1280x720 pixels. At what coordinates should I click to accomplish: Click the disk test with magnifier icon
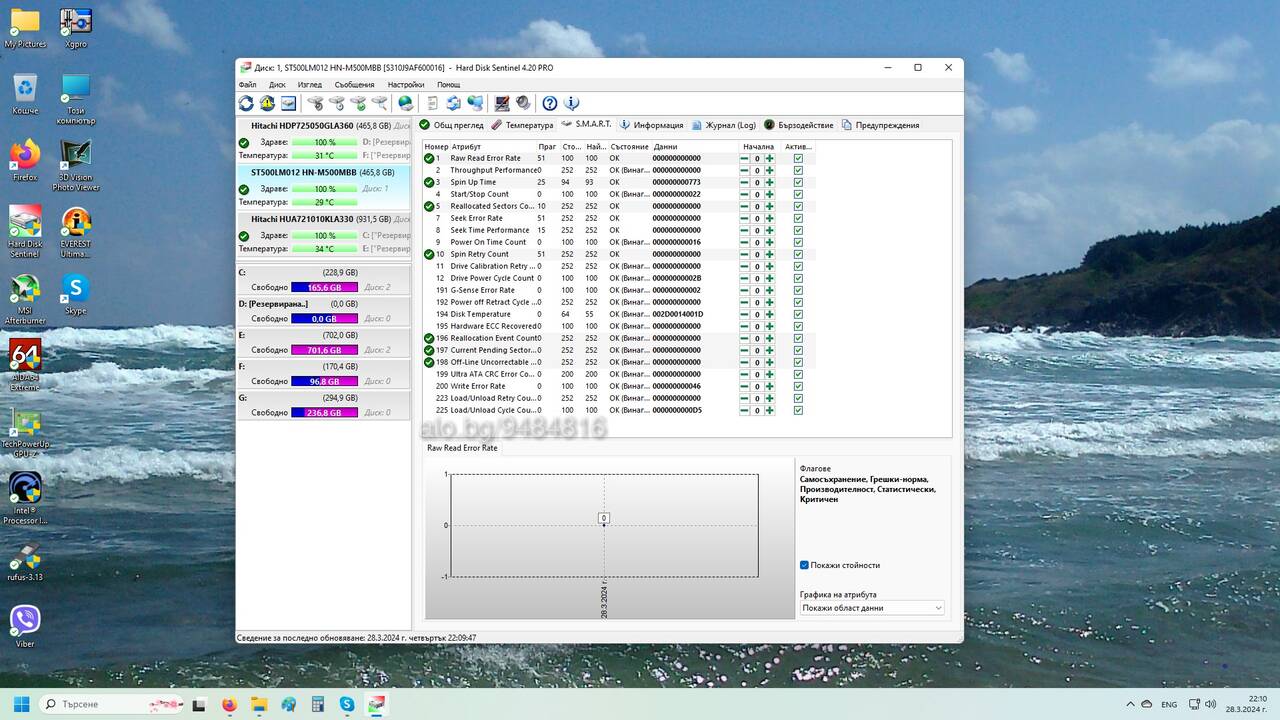pos(380,103)
